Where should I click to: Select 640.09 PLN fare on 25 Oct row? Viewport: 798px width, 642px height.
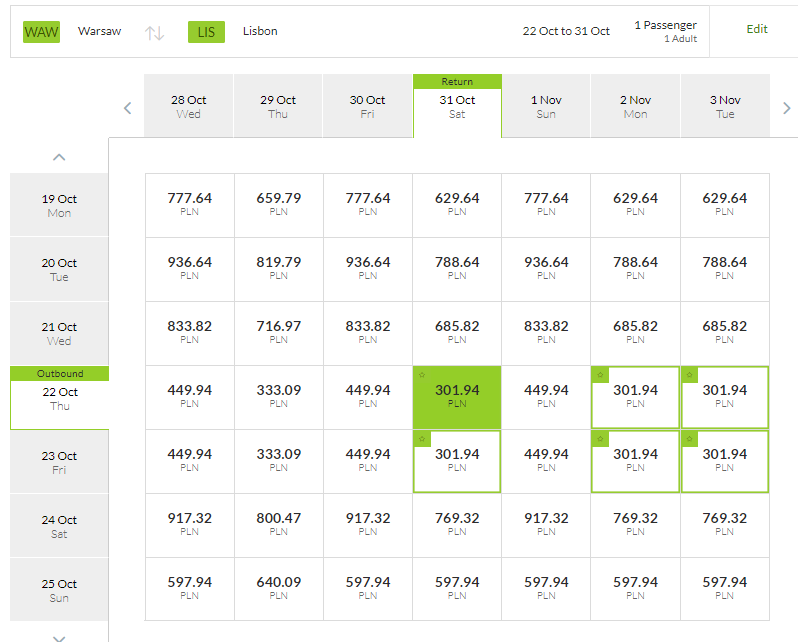(x=279, y=589)
